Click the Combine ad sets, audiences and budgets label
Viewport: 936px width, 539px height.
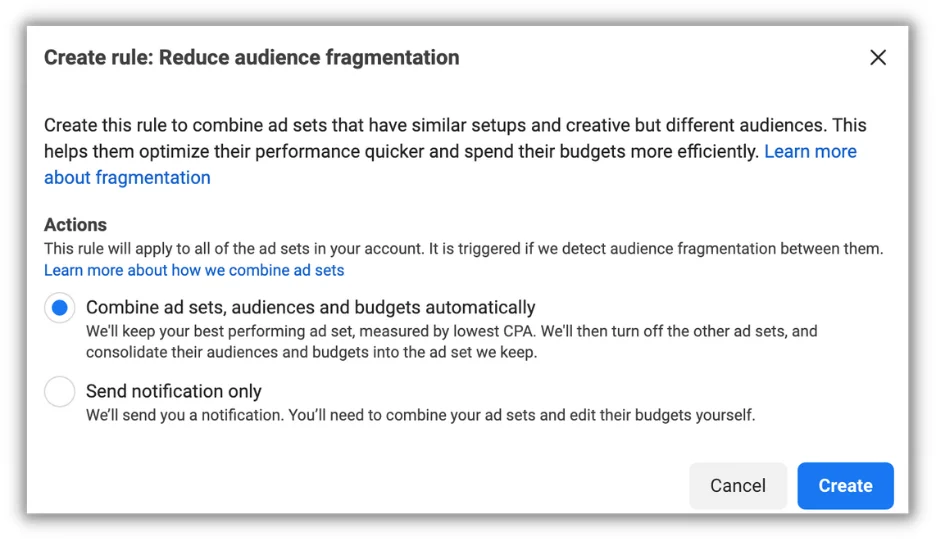tap(310, 308)
